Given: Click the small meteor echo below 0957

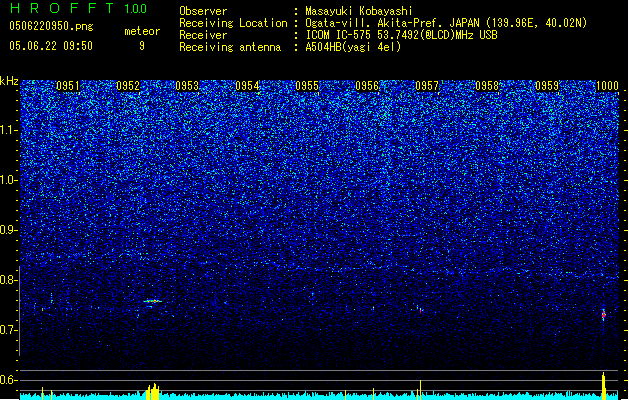Looking at the screenshot, I should pyautogui.click(x=420, y=309).
